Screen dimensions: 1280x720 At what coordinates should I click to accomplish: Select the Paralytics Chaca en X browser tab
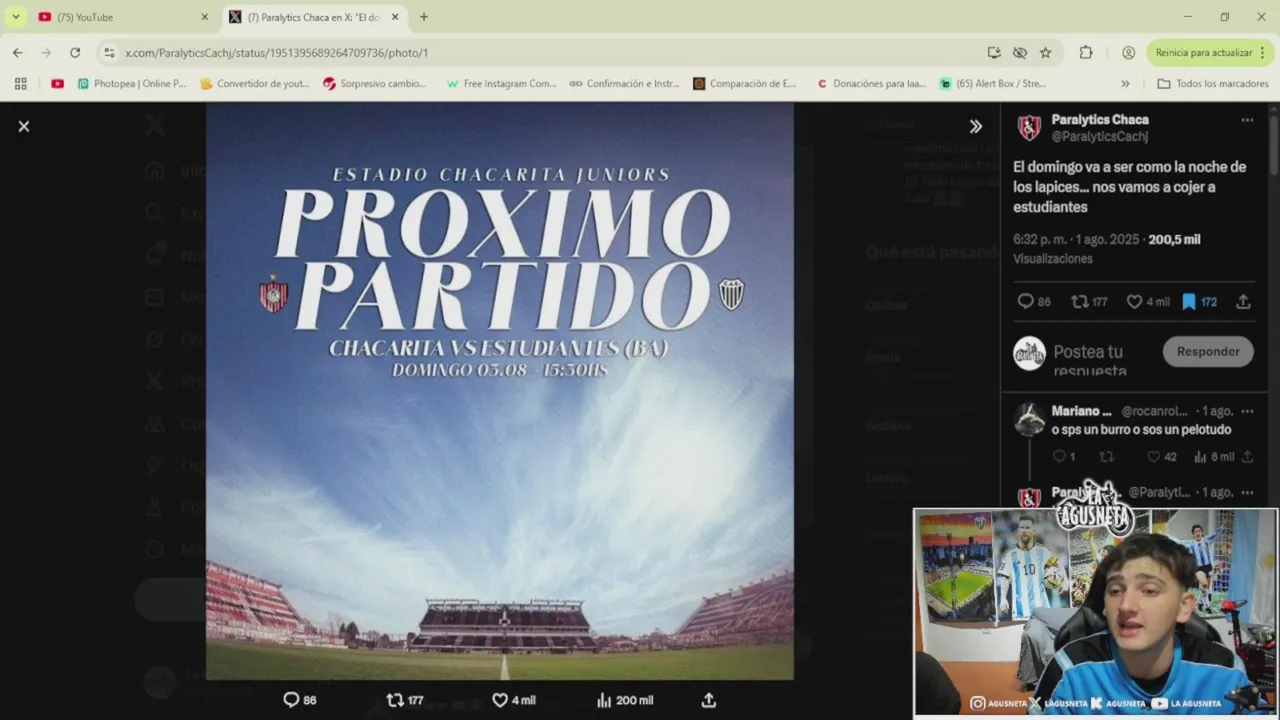point(313,17)
